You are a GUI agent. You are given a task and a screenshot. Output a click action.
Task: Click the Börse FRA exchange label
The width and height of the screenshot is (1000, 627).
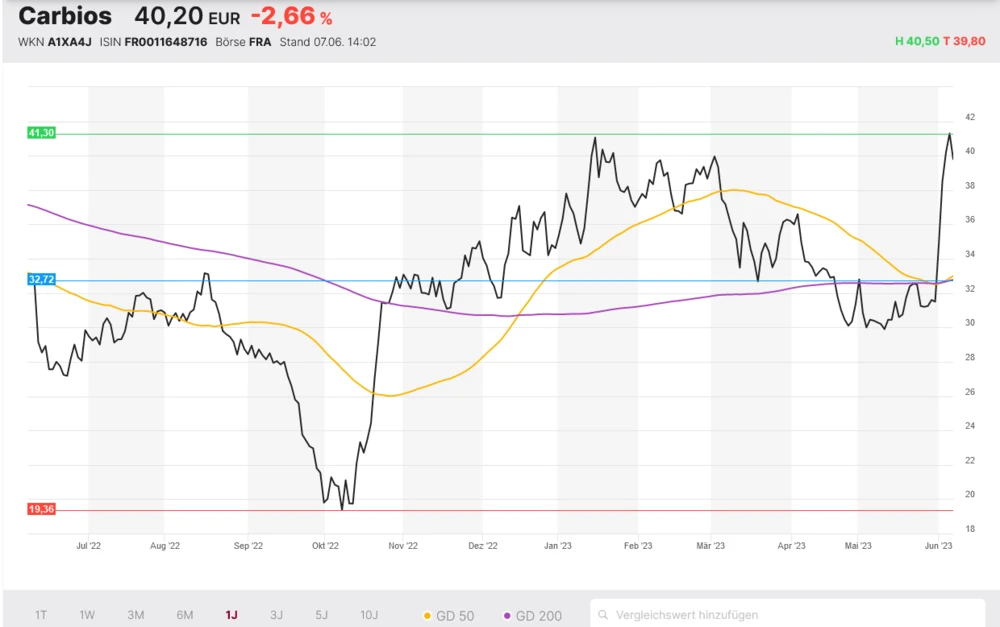pyautogui.click(x=243, y=42)
